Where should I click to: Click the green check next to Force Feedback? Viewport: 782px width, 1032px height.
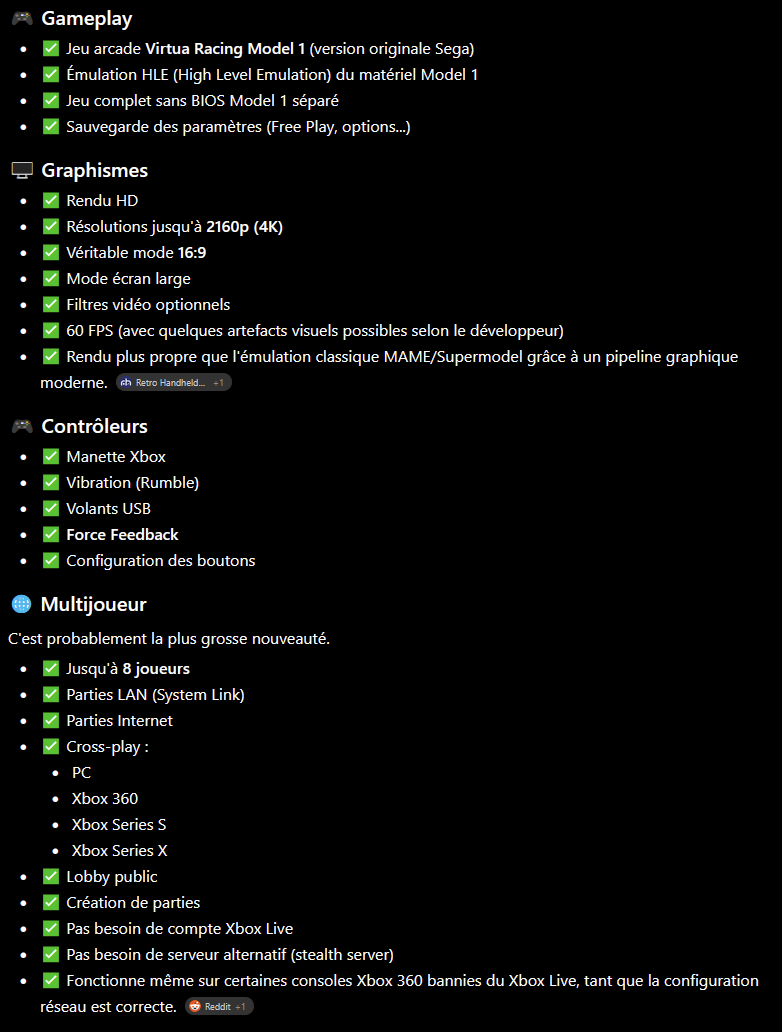coord(51,534)
